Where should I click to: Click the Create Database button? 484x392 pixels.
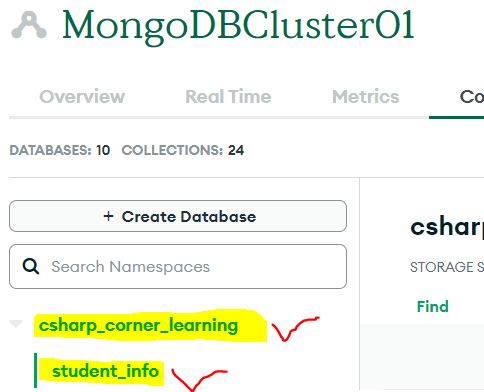(178, 216)
